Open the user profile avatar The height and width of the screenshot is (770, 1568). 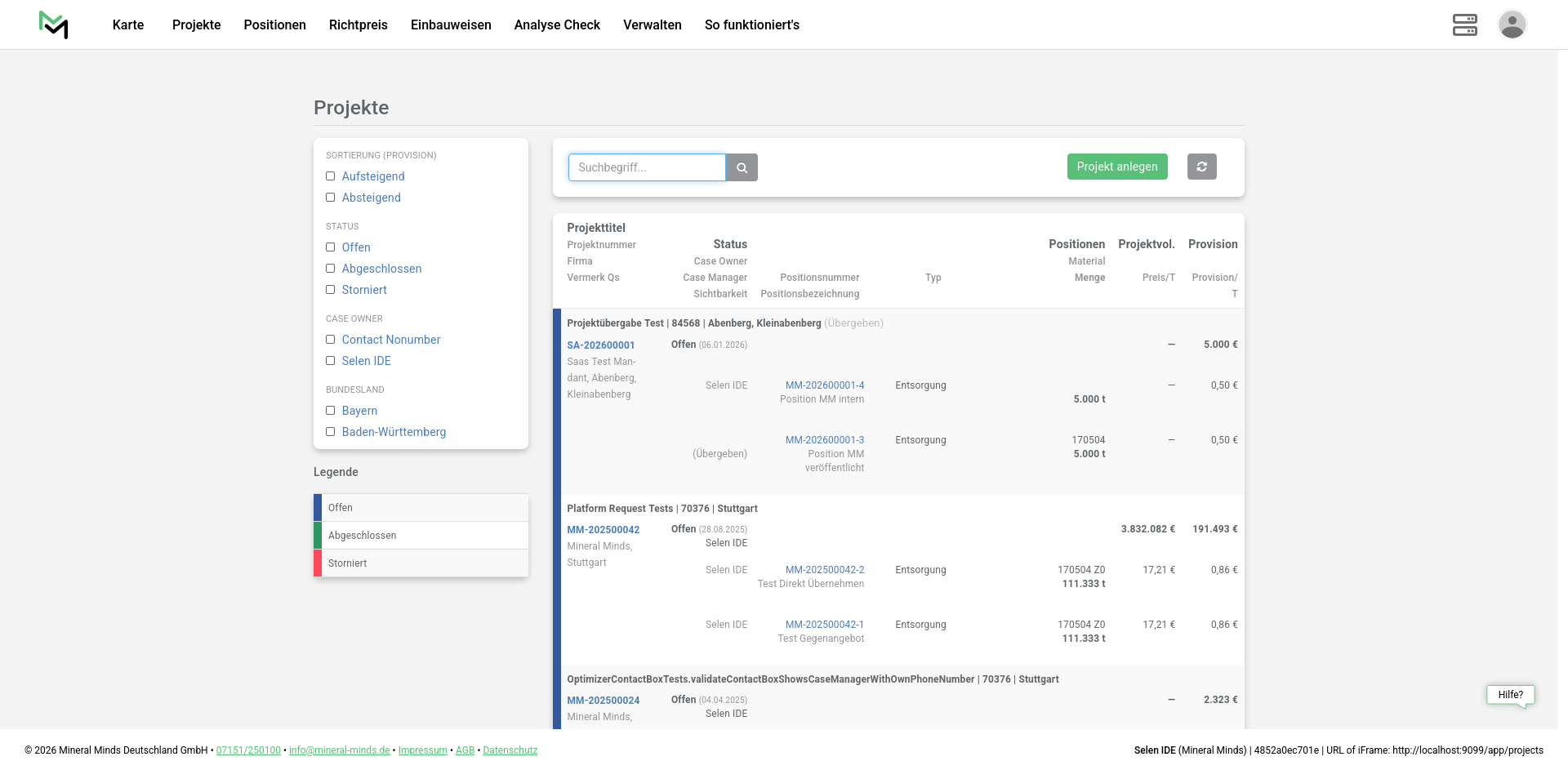[x=1512, y=24]
